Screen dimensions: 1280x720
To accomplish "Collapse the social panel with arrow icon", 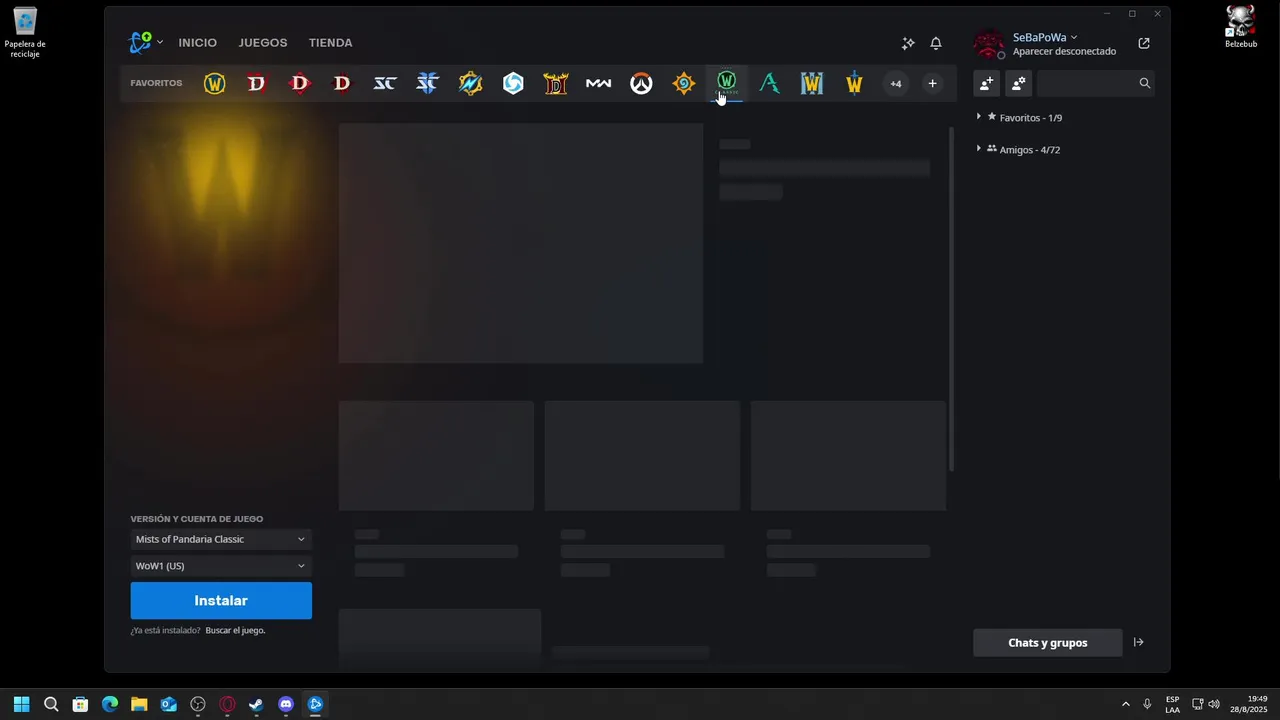I will pyautogui.click(x=1138, y=643).
